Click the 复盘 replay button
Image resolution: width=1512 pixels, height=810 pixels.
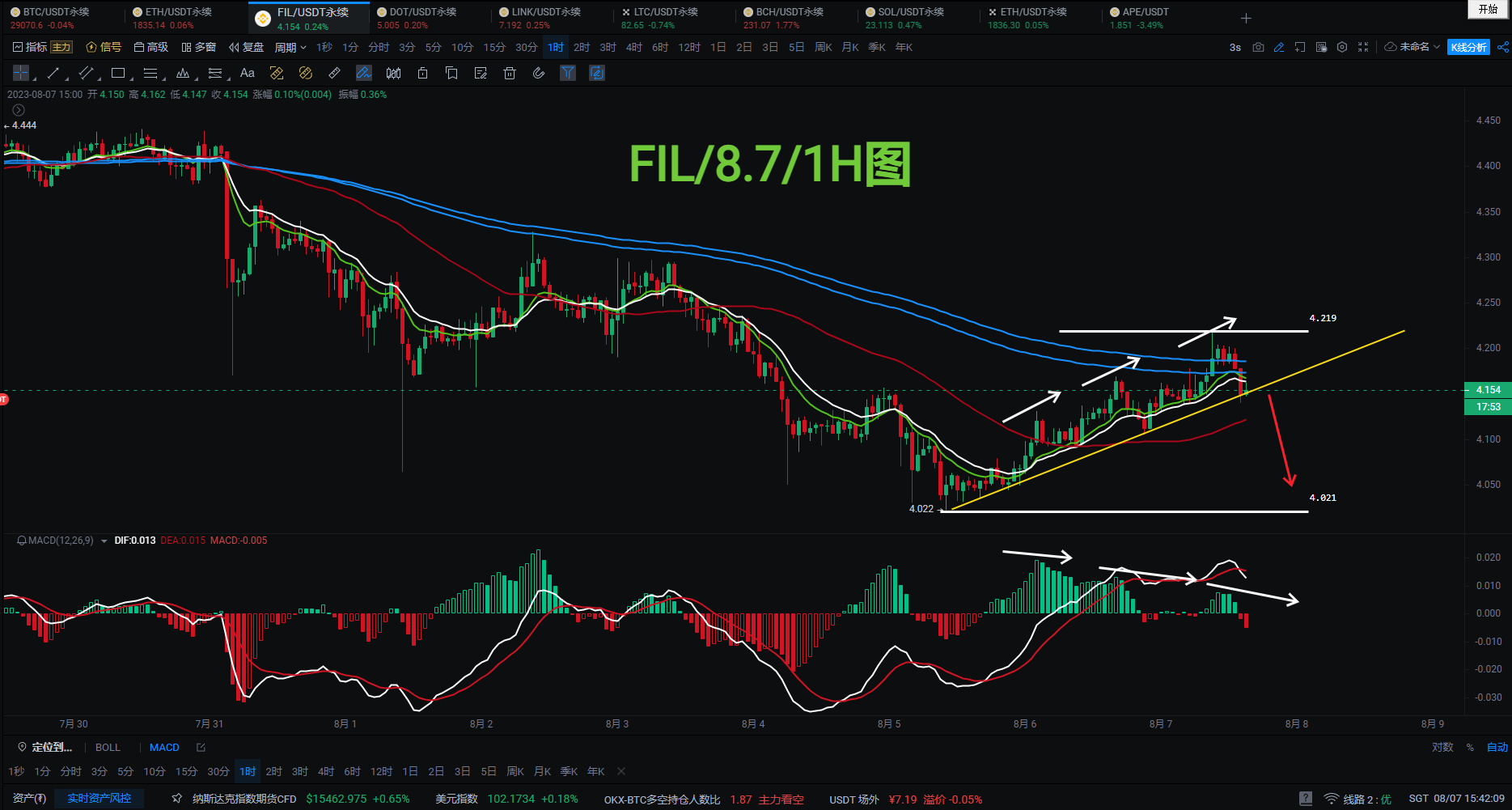pos(247,47)
